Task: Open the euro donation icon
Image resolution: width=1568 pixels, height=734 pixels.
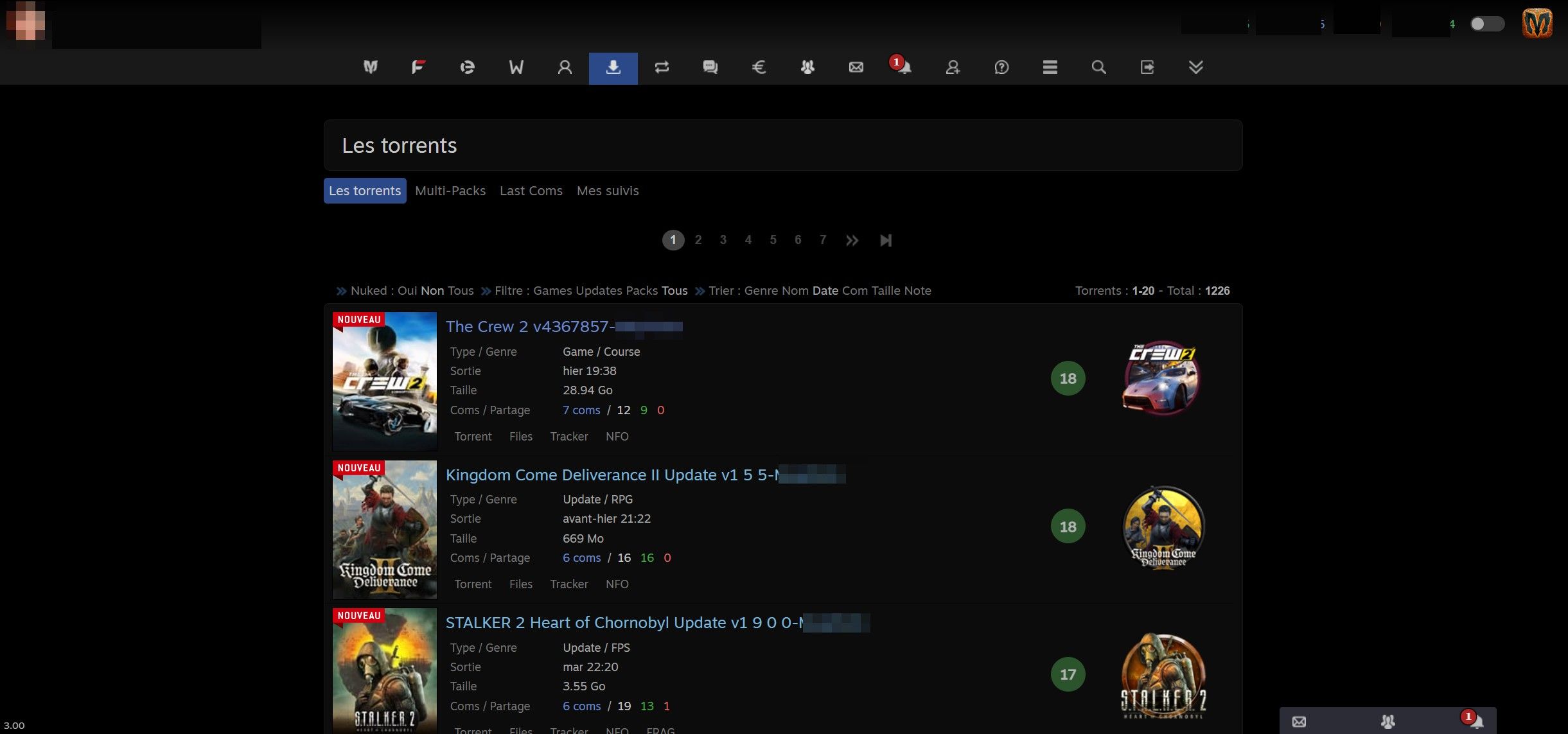Action: point(759,67)
